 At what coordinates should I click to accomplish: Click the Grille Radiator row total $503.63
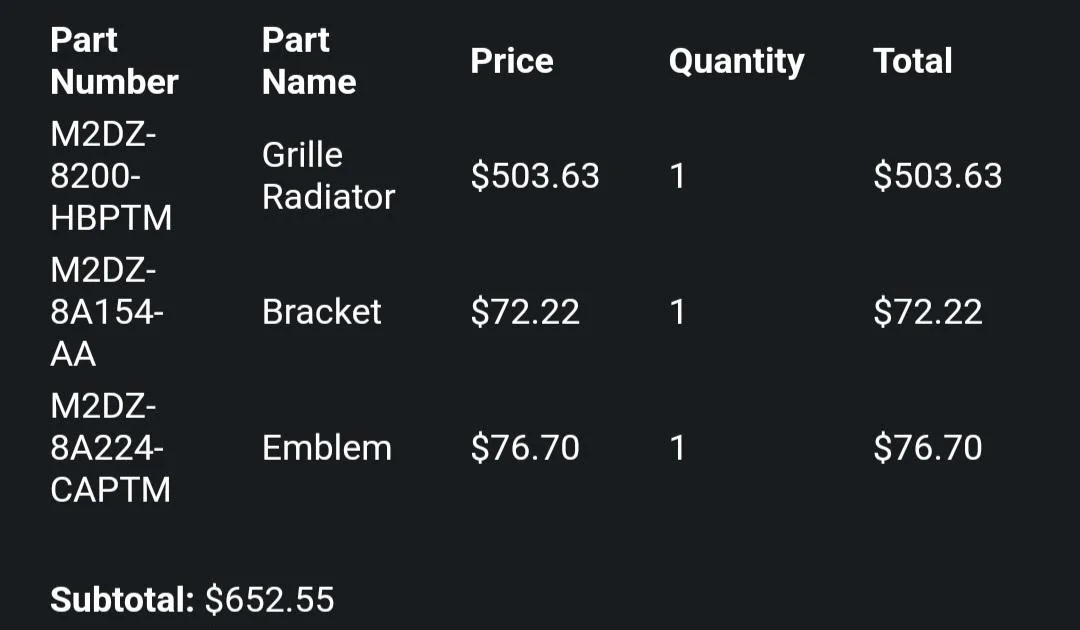click(937, 176)
